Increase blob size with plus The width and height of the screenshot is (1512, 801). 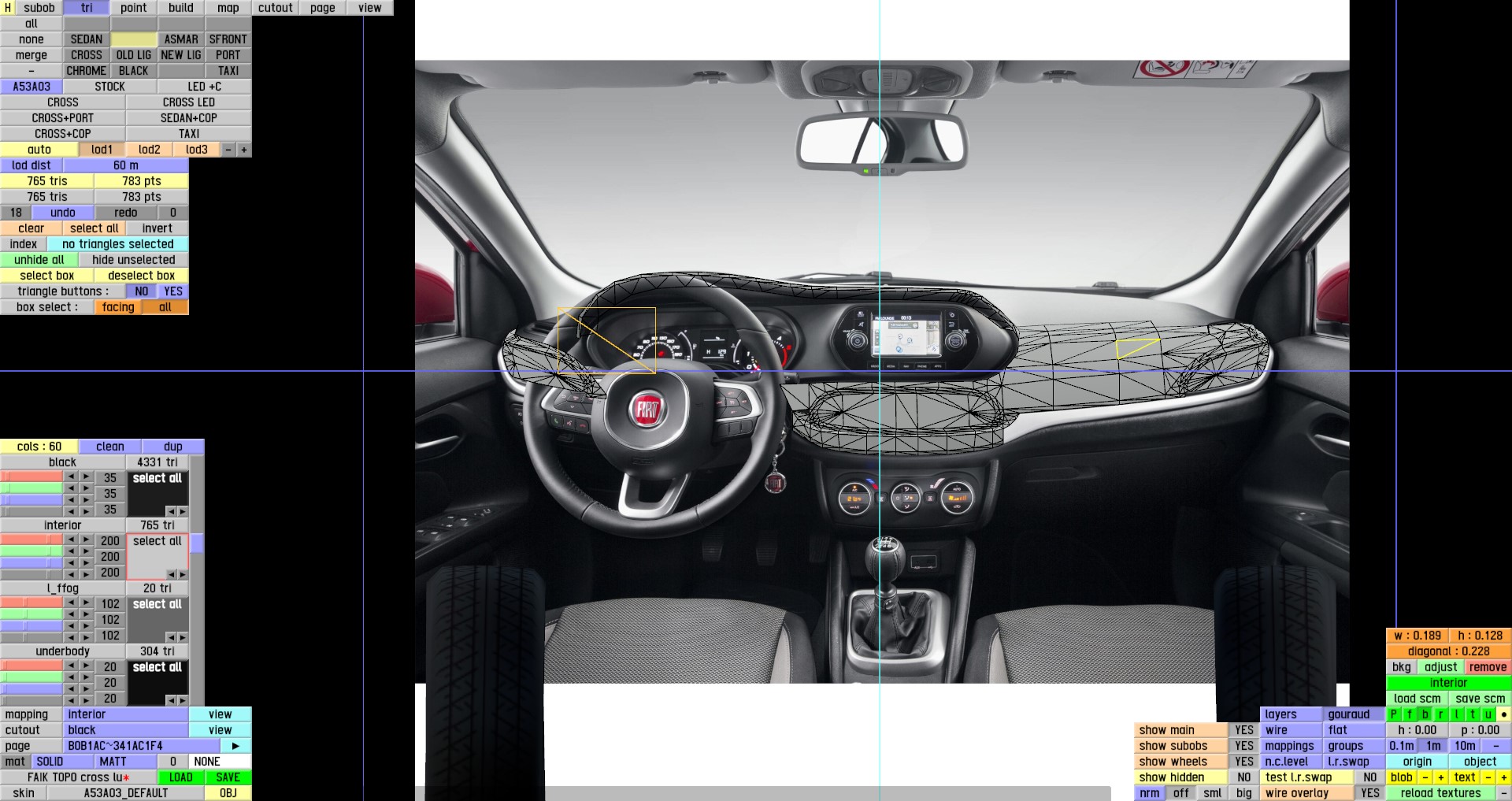coord(1441,777)
